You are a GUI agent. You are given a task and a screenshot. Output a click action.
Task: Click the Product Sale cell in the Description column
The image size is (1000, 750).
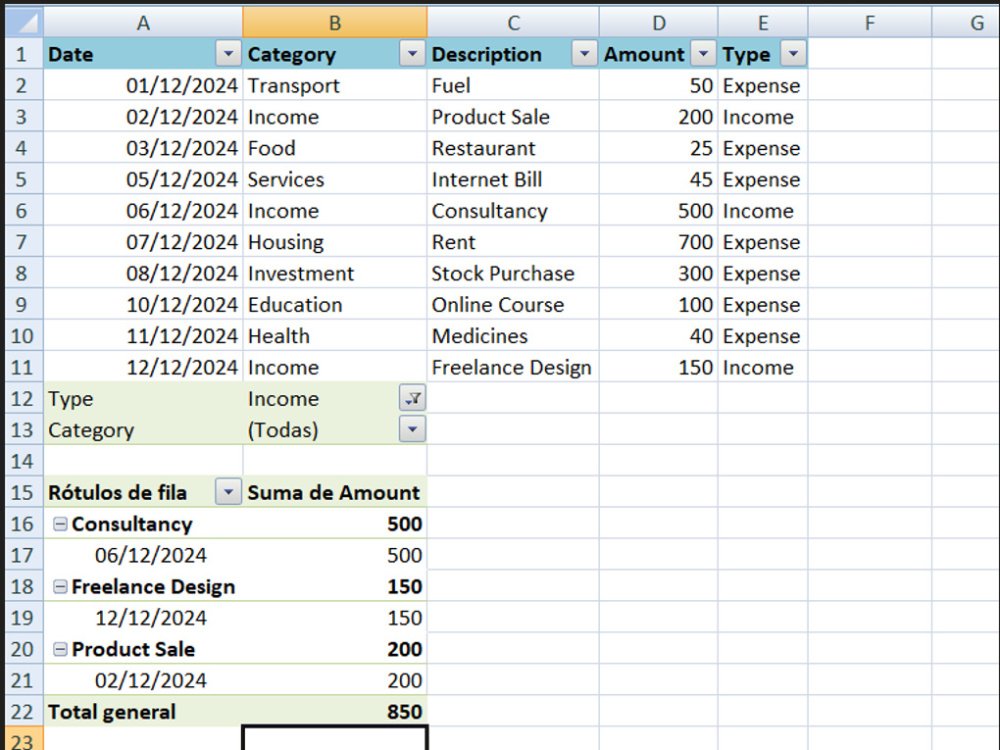point(513,117)
